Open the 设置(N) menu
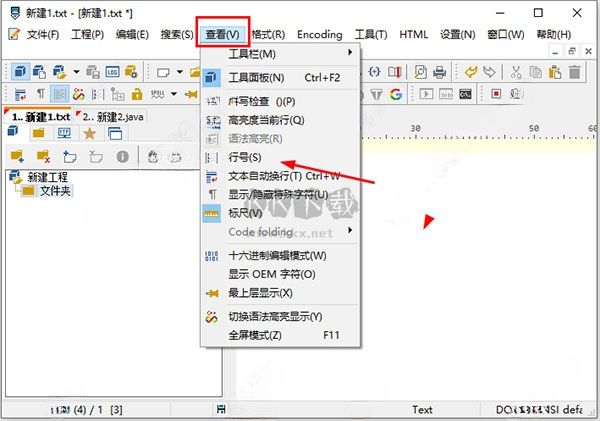 tap(458, 34)
